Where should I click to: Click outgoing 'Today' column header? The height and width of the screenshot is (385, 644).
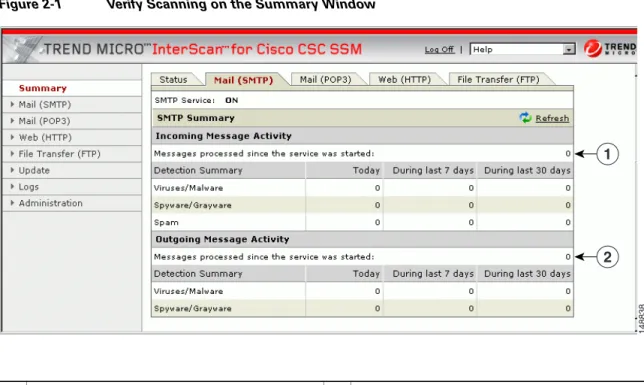pos(366,274)
